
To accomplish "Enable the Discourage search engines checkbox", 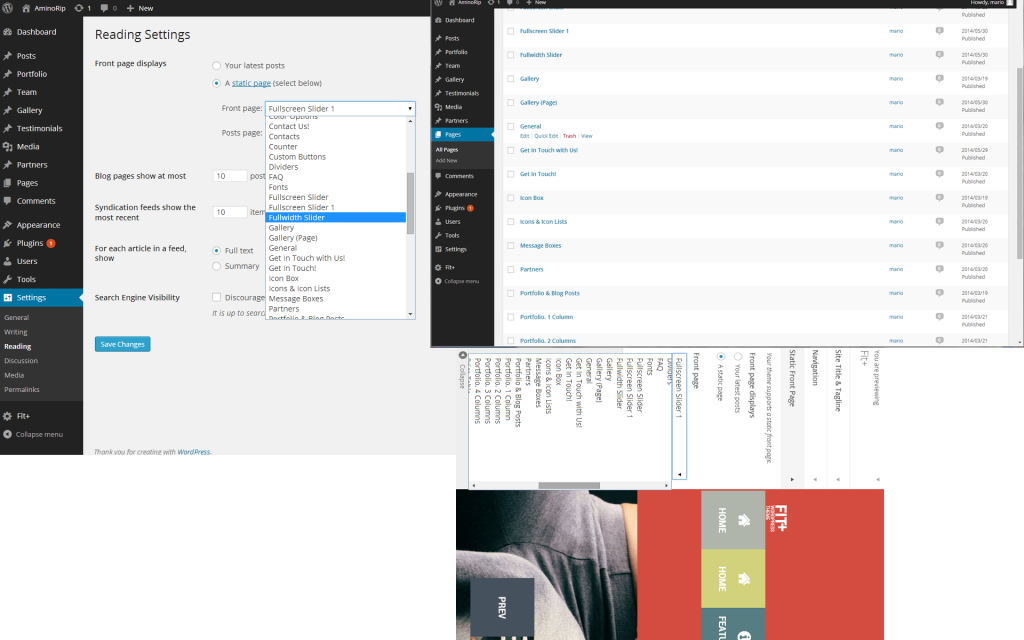I will 216,297.
